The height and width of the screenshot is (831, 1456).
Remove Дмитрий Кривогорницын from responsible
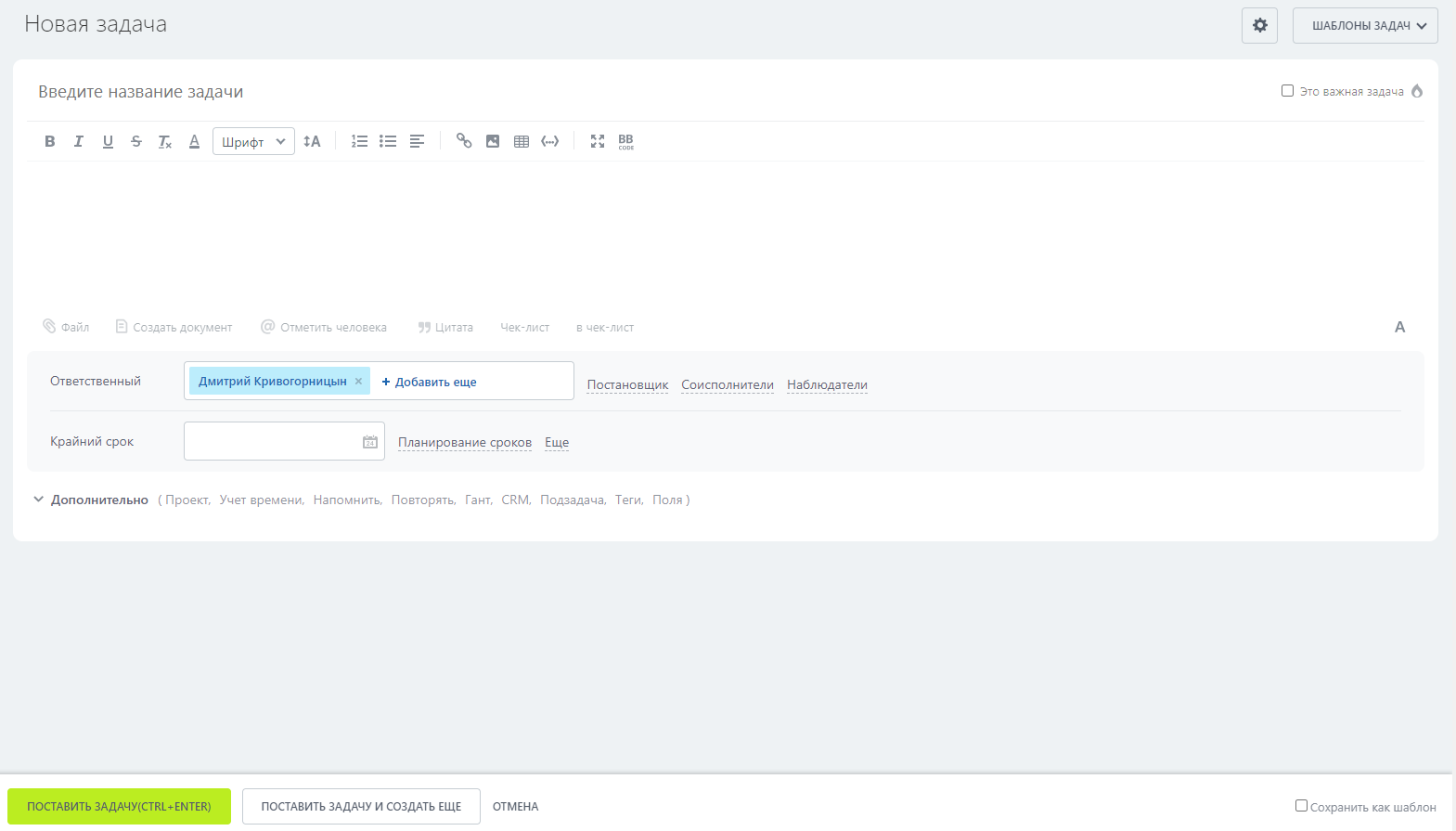358,381
